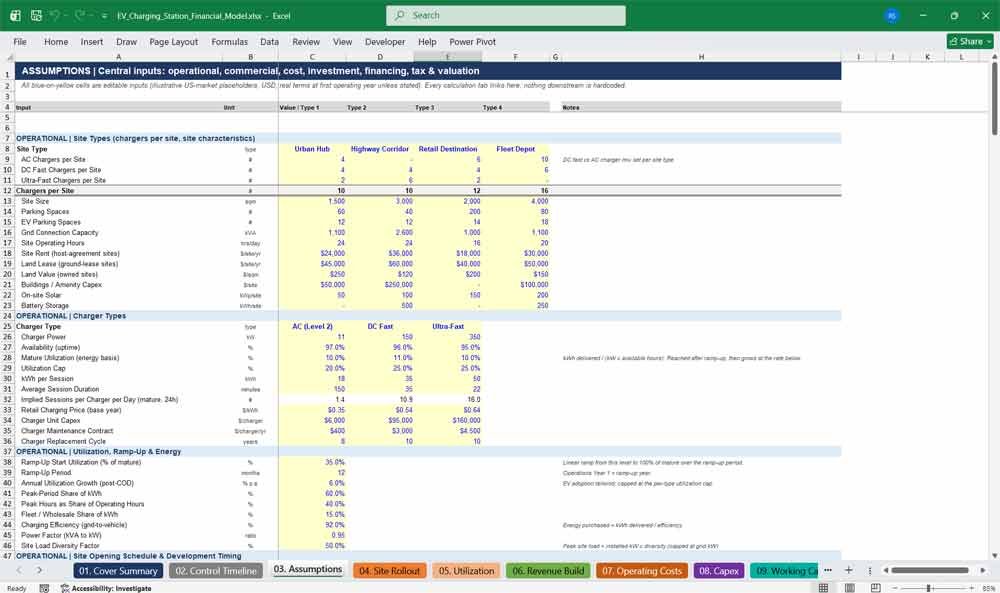
Task: Open the Formulas ribbon tab
Action: [x=230, y=41]
